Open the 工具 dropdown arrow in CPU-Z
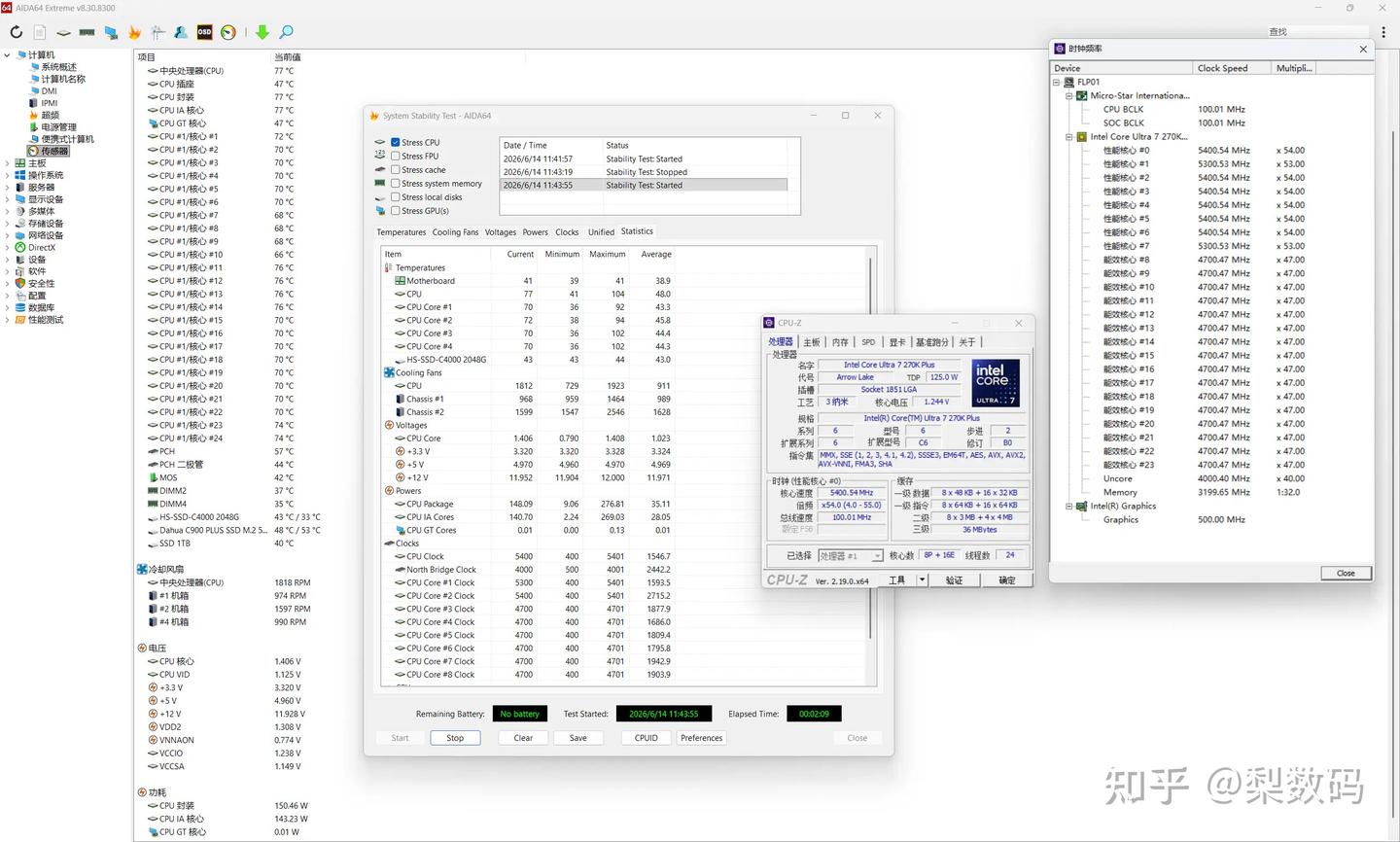This screenshot has height=842, width=1400. (922, 580)
